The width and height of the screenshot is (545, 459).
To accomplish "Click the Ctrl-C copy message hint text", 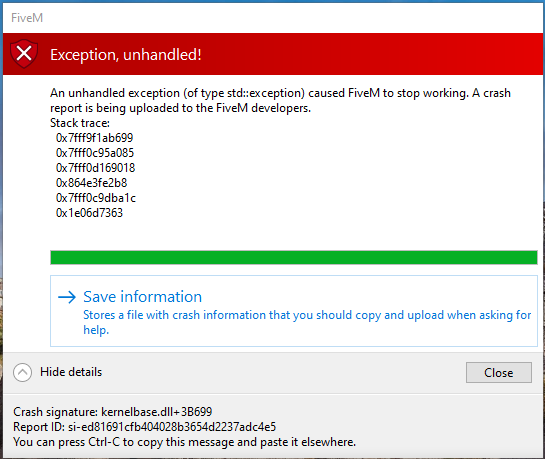I will 185,442.
